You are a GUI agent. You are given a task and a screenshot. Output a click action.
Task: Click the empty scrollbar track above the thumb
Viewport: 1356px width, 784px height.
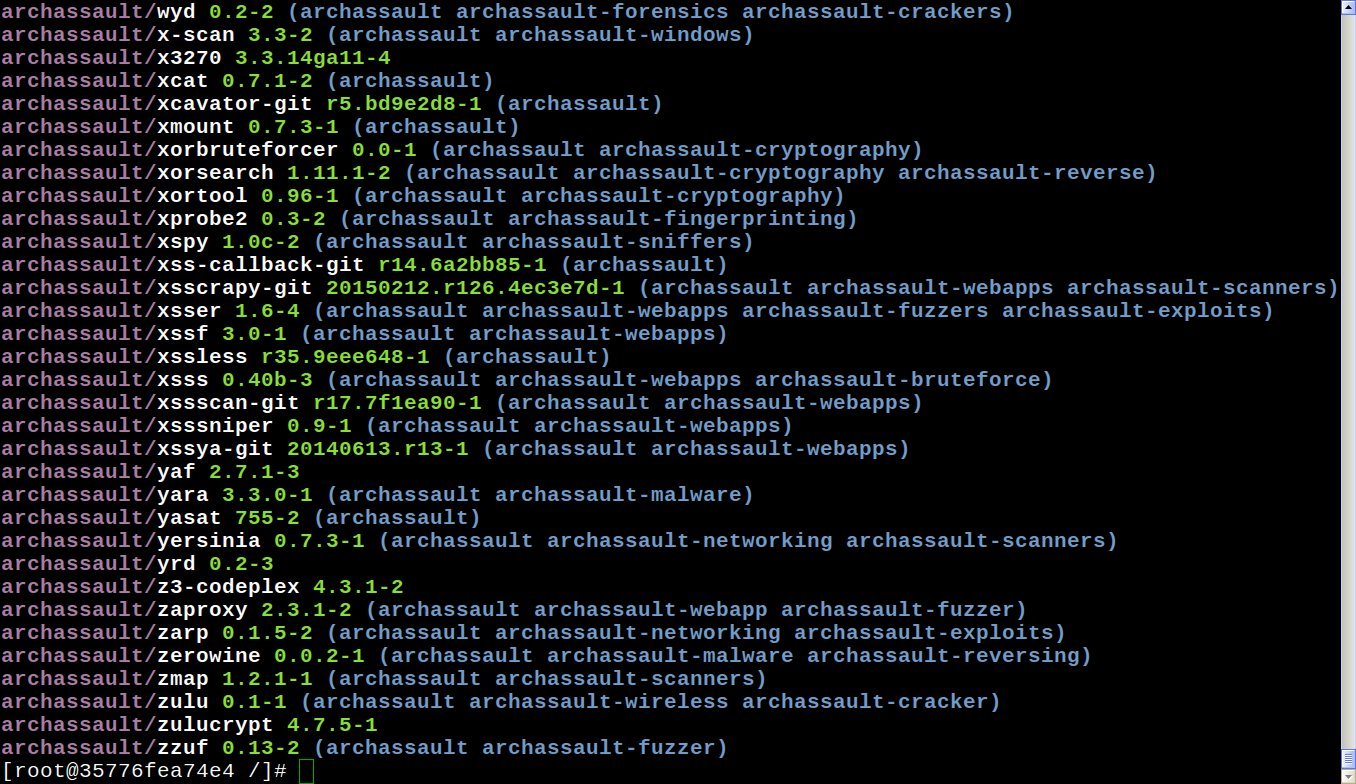click(x=1348, y=380)
